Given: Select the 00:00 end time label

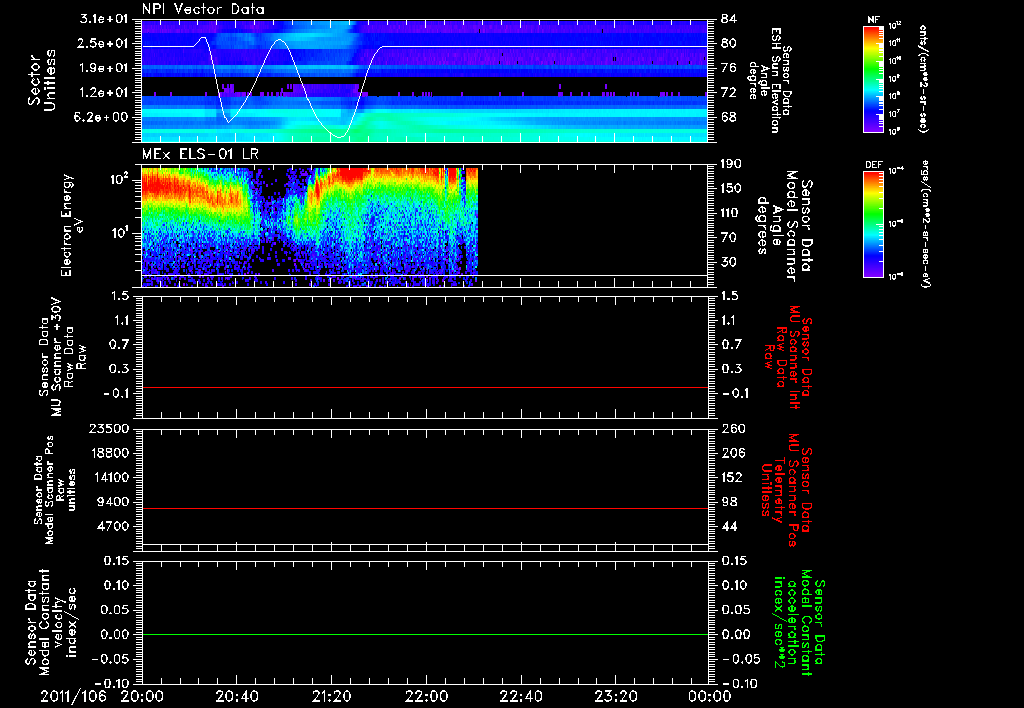Looking at the screenshot, I should [x=709, y=695].
